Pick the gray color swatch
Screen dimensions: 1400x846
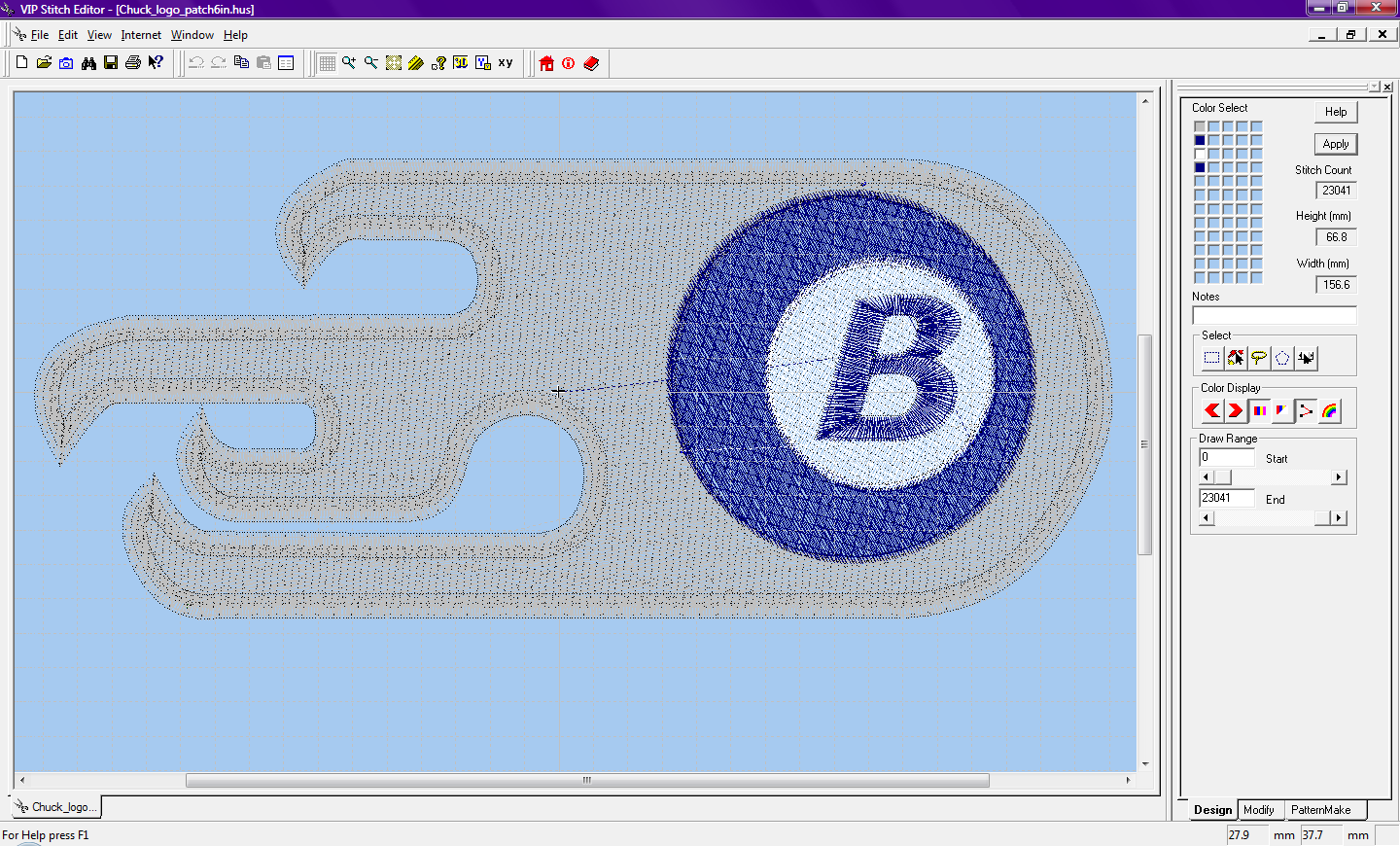click(x=1200, y=126)
